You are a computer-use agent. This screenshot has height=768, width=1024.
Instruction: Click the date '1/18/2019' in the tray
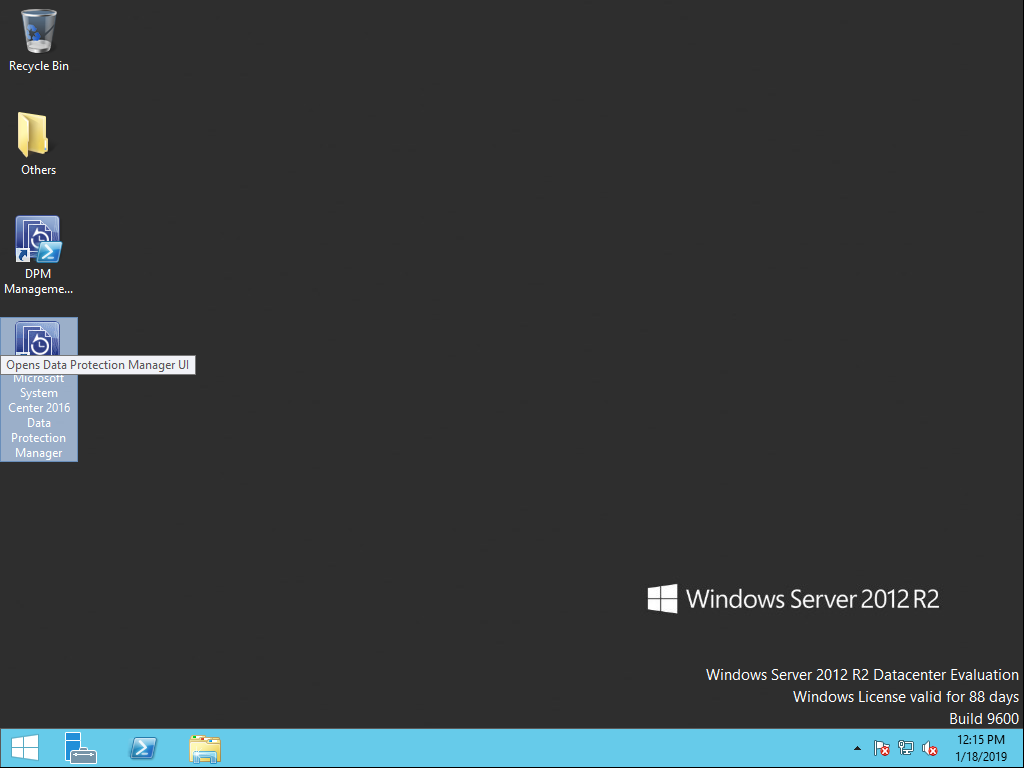(983, 756)
